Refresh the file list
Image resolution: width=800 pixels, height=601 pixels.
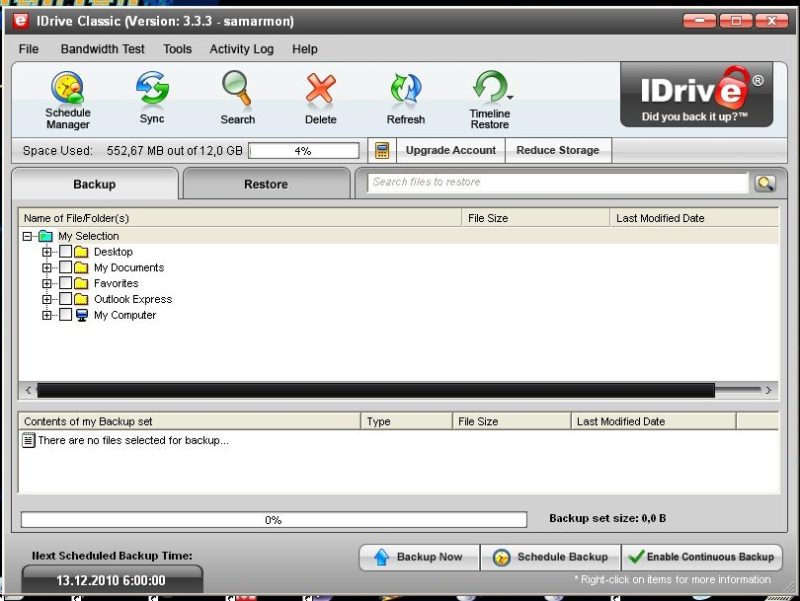click(x=405, y=97)
